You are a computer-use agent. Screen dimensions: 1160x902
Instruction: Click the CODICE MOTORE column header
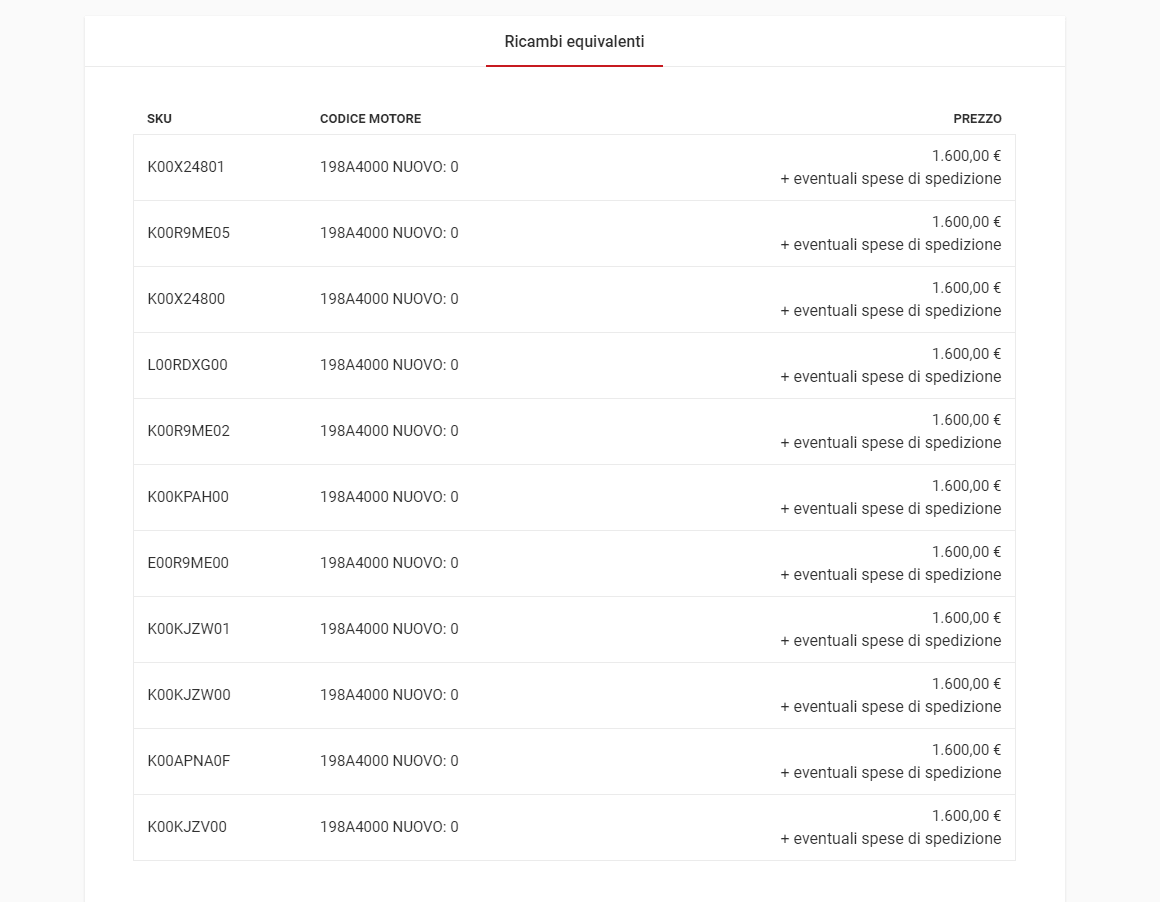[371, 118]
